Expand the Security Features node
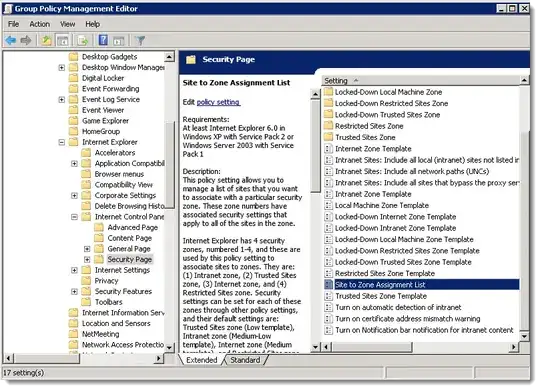 (x=74, y=292)
